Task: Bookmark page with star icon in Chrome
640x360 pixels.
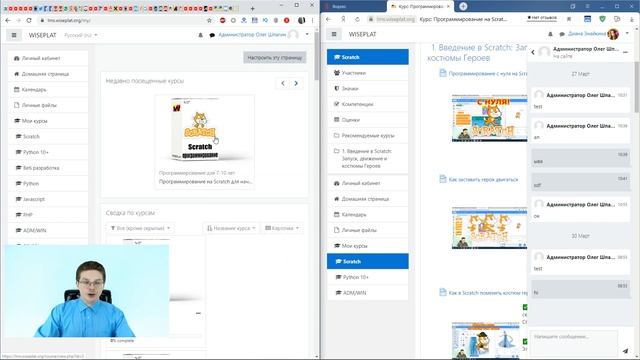Action: [x=209, y=20]
